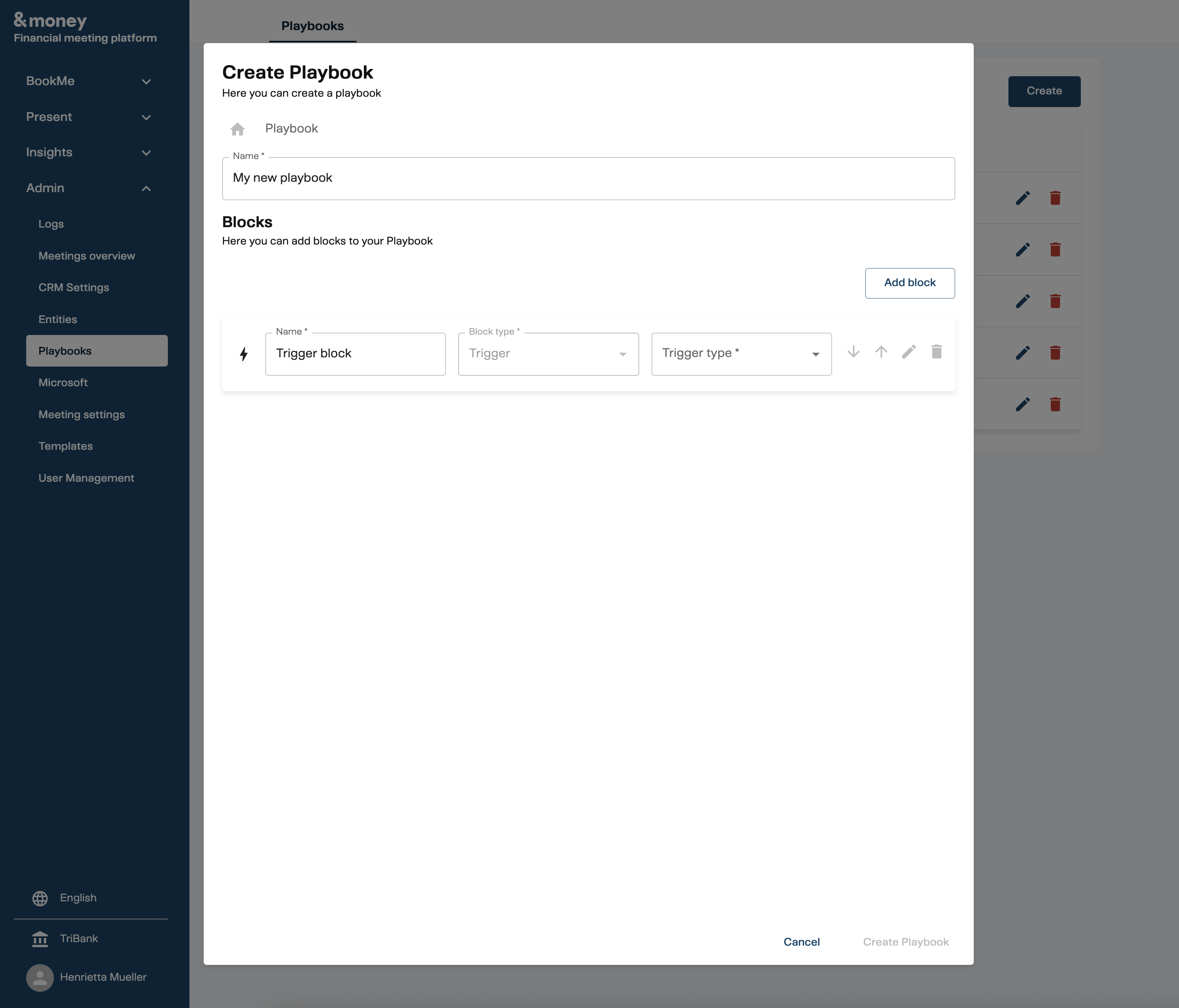Move the Trigger block up with the arrow icon
This screenshot has width=1179, height=1008.
(881, 352)
